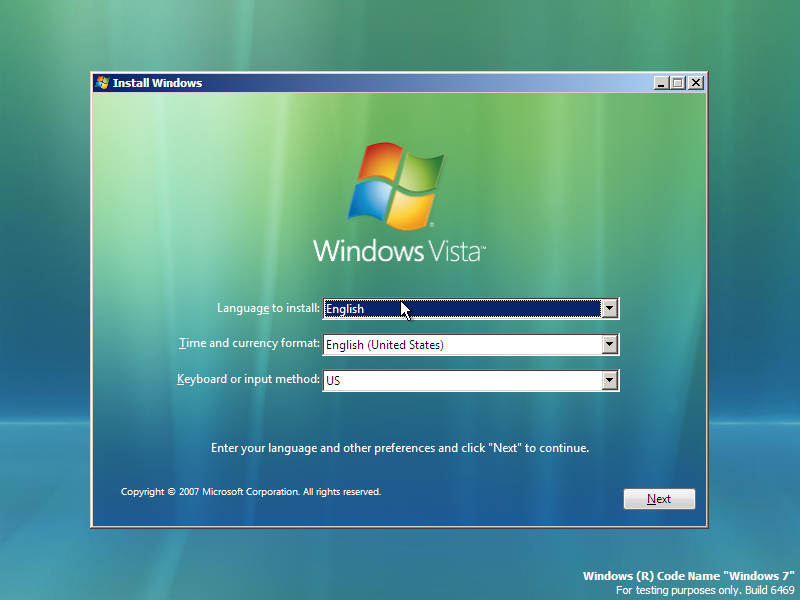Image resolution: width=800 pixels, height=600 pixels.
Task: Click the "Language to install:" label
Action: pos(268,308)
